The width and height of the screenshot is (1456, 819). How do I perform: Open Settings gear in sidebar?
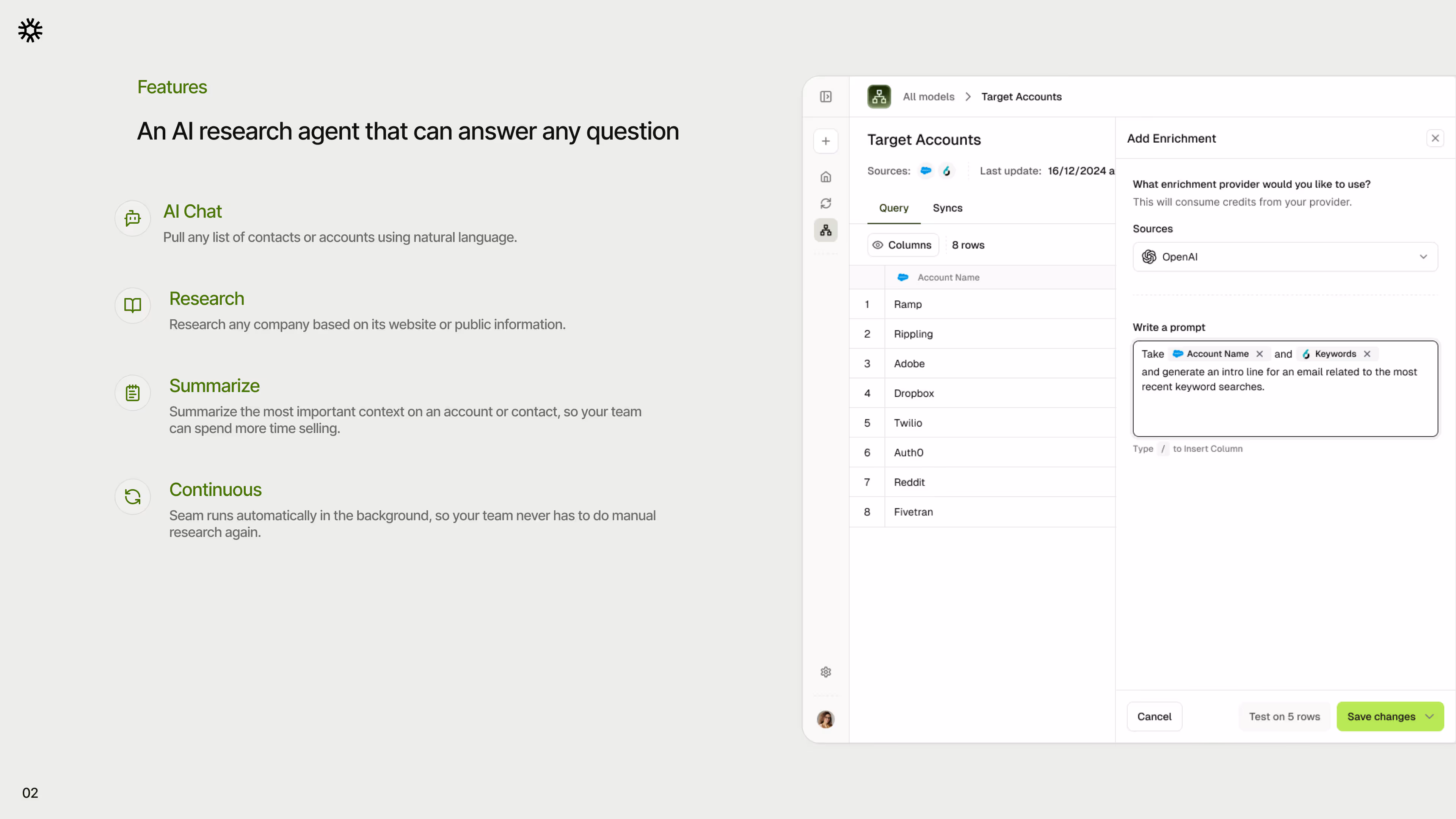pyautogui.click(x=826, y=672)
